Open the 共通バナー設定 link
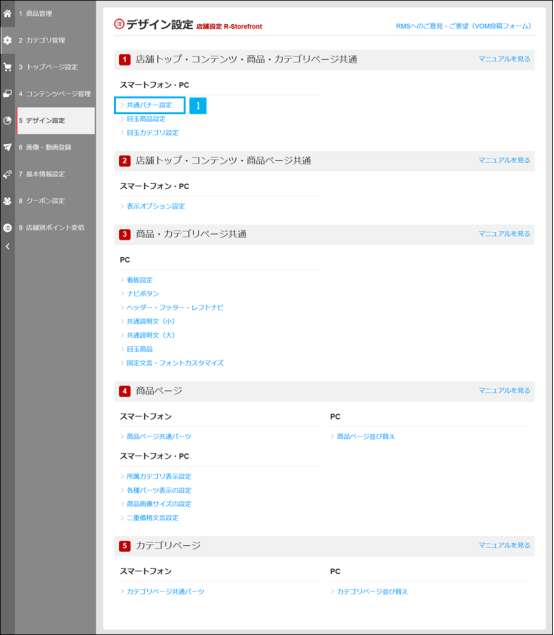The width and height of the screenshot is (554, 635). pyautogui.click(x=149, y=105)
